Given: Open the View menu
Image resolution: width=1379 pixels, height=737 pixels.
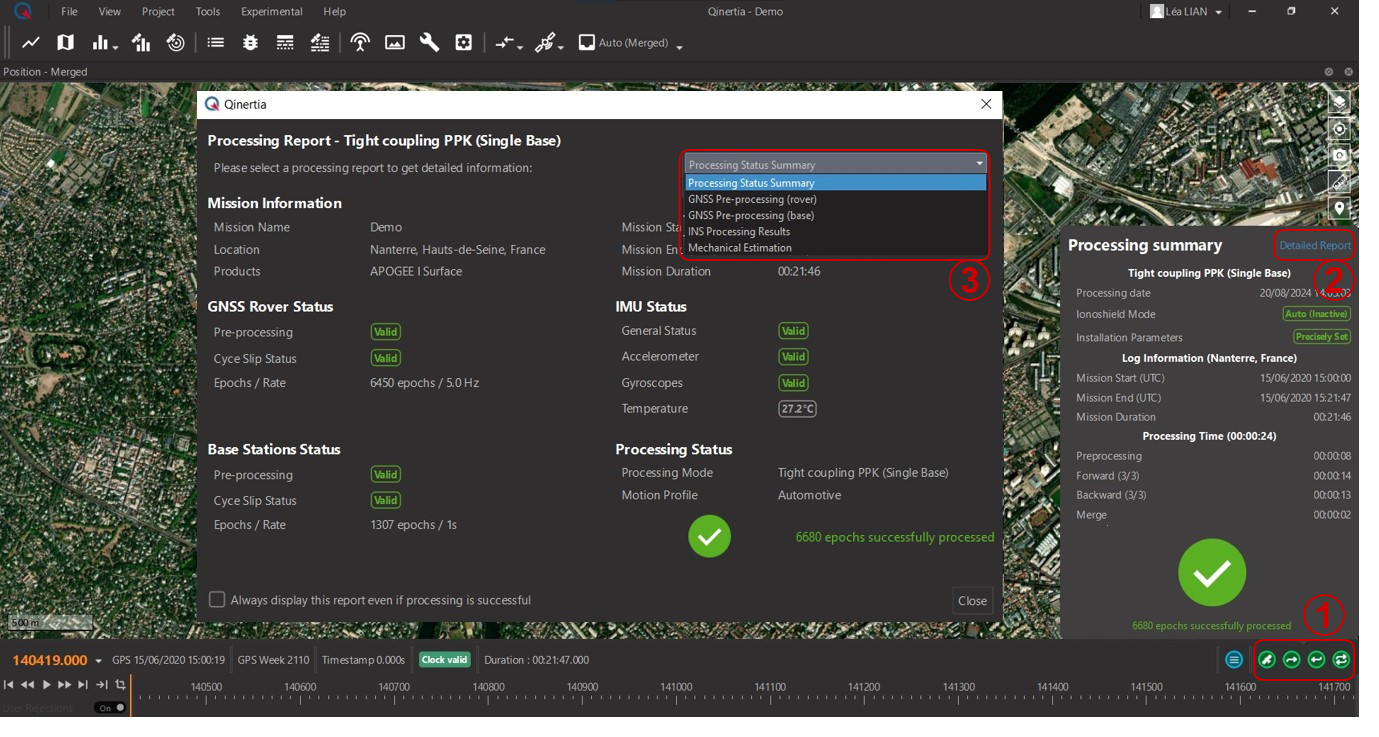Looking at the screenshot, I should click(x=110, y=11).
